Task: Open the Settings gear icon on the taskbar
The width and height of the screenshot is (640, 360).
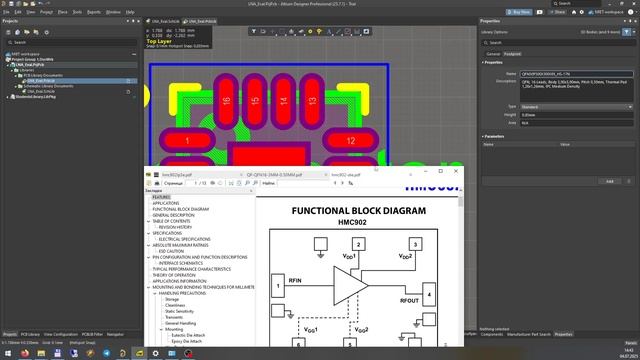Action: 156,353
